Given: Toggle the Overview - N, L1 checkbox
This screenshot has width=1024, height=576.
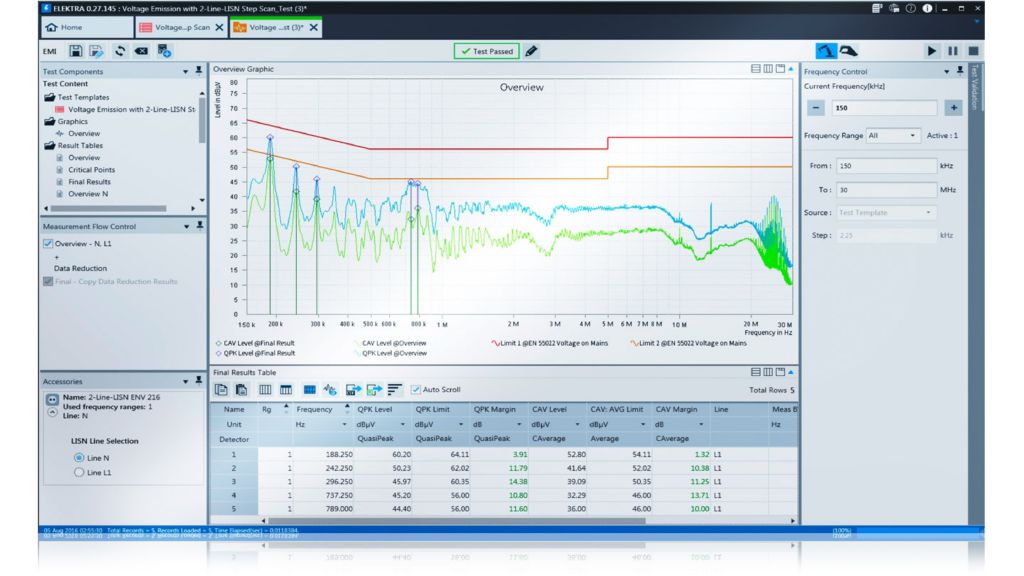Looking at the screenshot, I should (48, 243).
